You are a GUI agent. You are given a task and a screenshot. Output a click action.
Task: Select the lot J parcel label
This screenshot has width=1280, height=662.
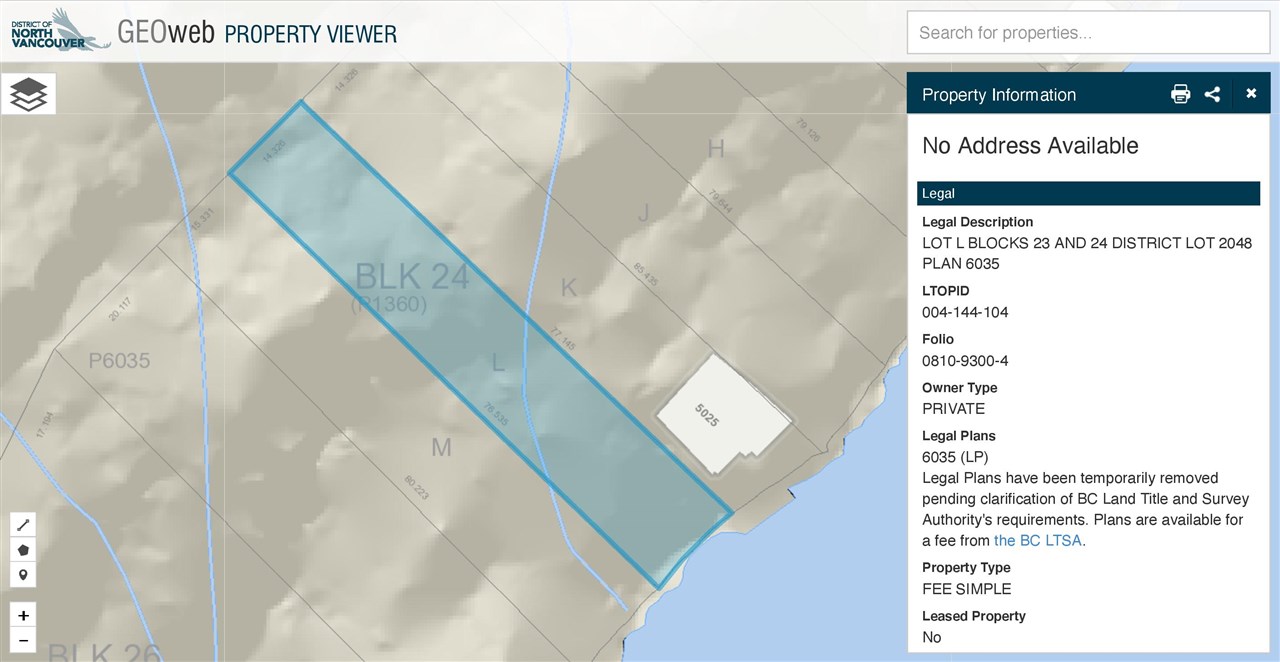tap(644, 212)
